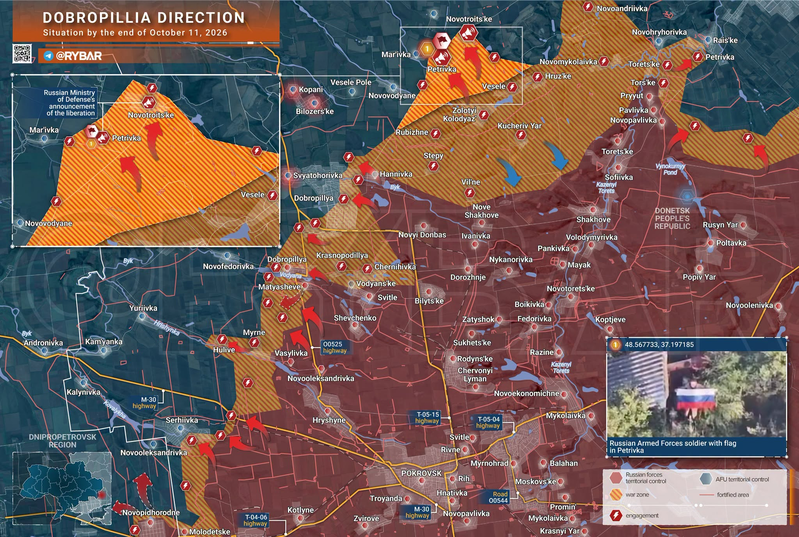Viewport: 799px width, 537px height.
Task: Click the Telegram icon beside @RYBAR
Action: tap(48, 56)
